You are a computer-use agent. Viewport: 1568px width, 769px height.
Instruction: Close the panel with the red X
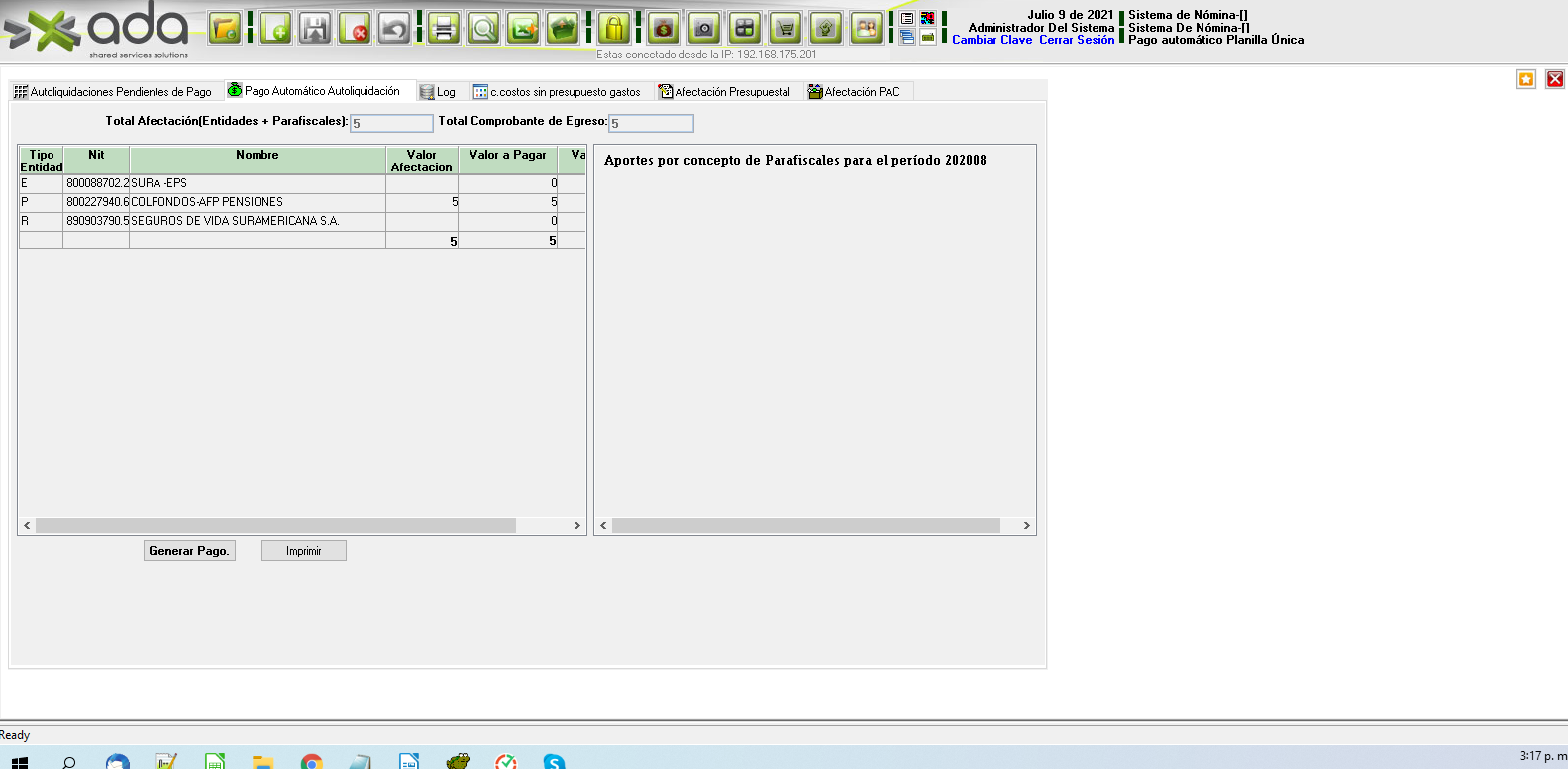[x=1555, y=79]
